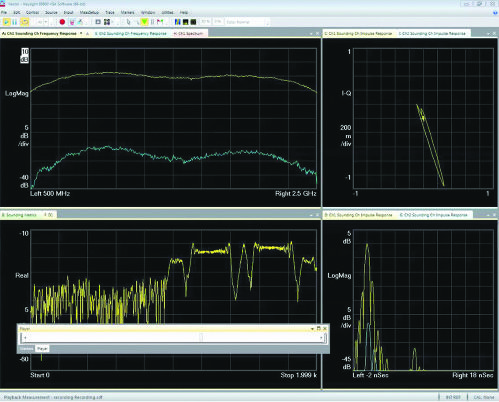Switch to the Ch1 Spectrum tab

tap(189, 33)
